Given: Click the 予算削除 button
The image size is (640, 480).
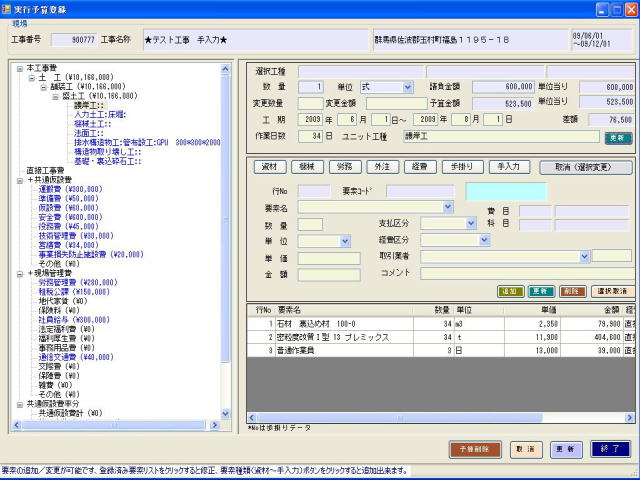Looking at the screenshot, I should [x=475, y=449].
